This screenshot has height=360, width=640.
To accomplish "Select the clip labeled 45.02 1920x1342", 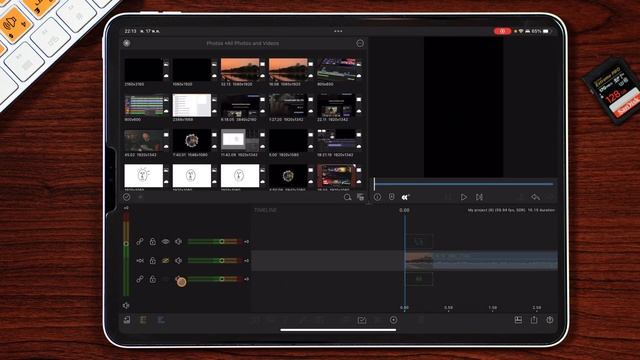I will pos(144,141).
